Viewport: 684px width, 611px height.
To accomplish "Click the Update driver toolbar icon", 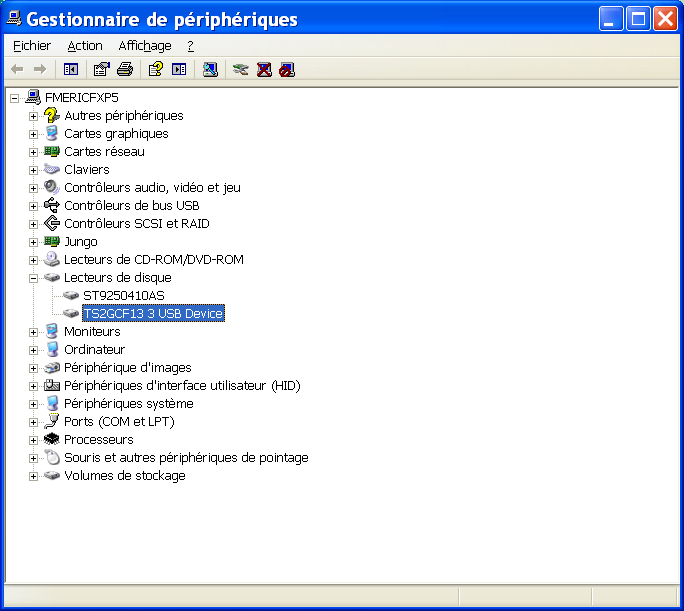I will click(x=240, y=69).
